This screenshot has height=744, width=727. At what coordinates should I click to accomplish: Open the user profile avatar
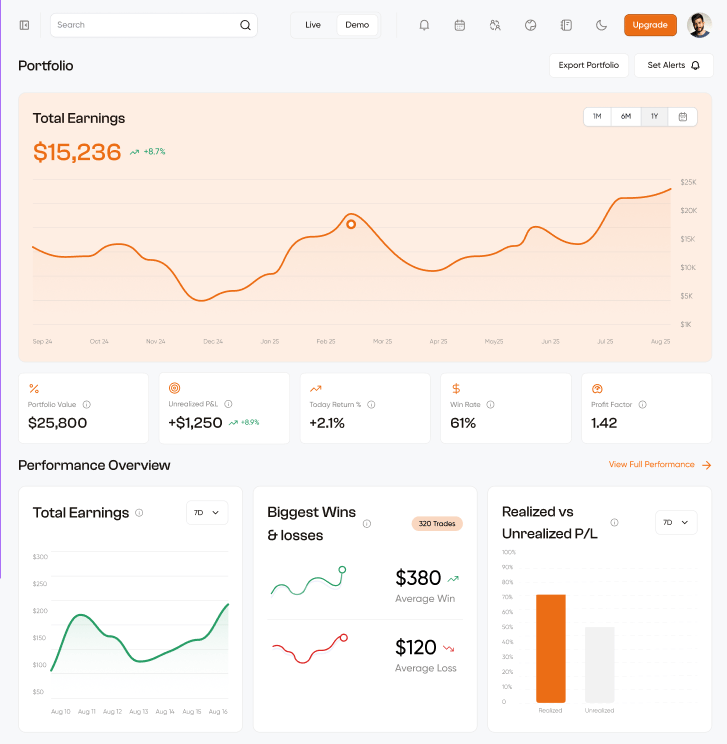699,25
